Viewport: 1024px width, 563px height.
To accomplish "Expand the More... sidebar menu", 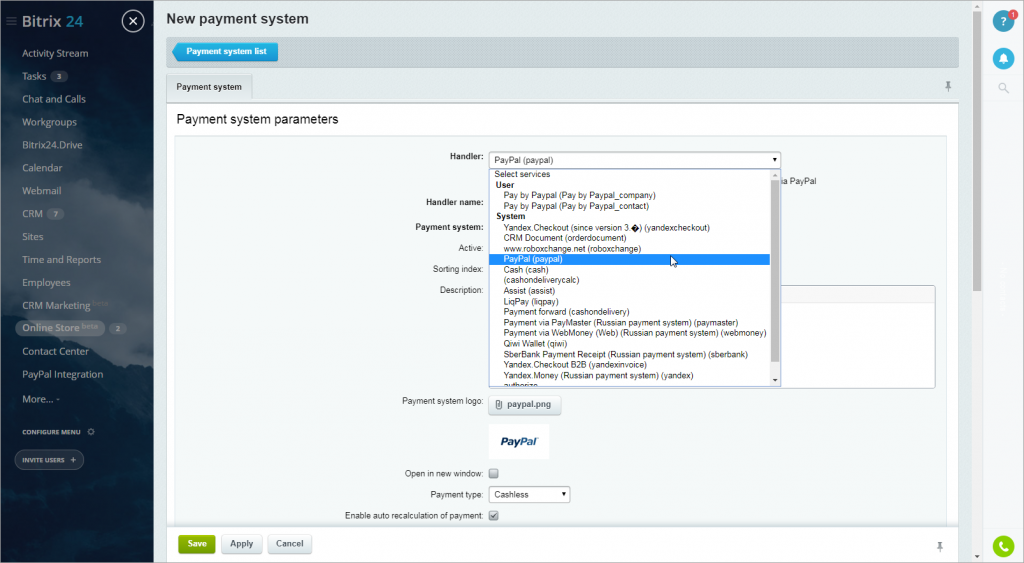I will [40, 399].
